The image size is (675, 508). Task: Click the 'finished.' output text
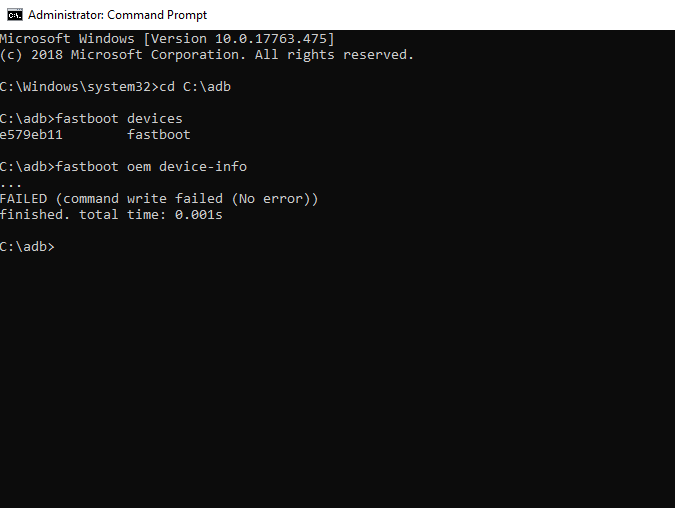(x=36, y=215)
